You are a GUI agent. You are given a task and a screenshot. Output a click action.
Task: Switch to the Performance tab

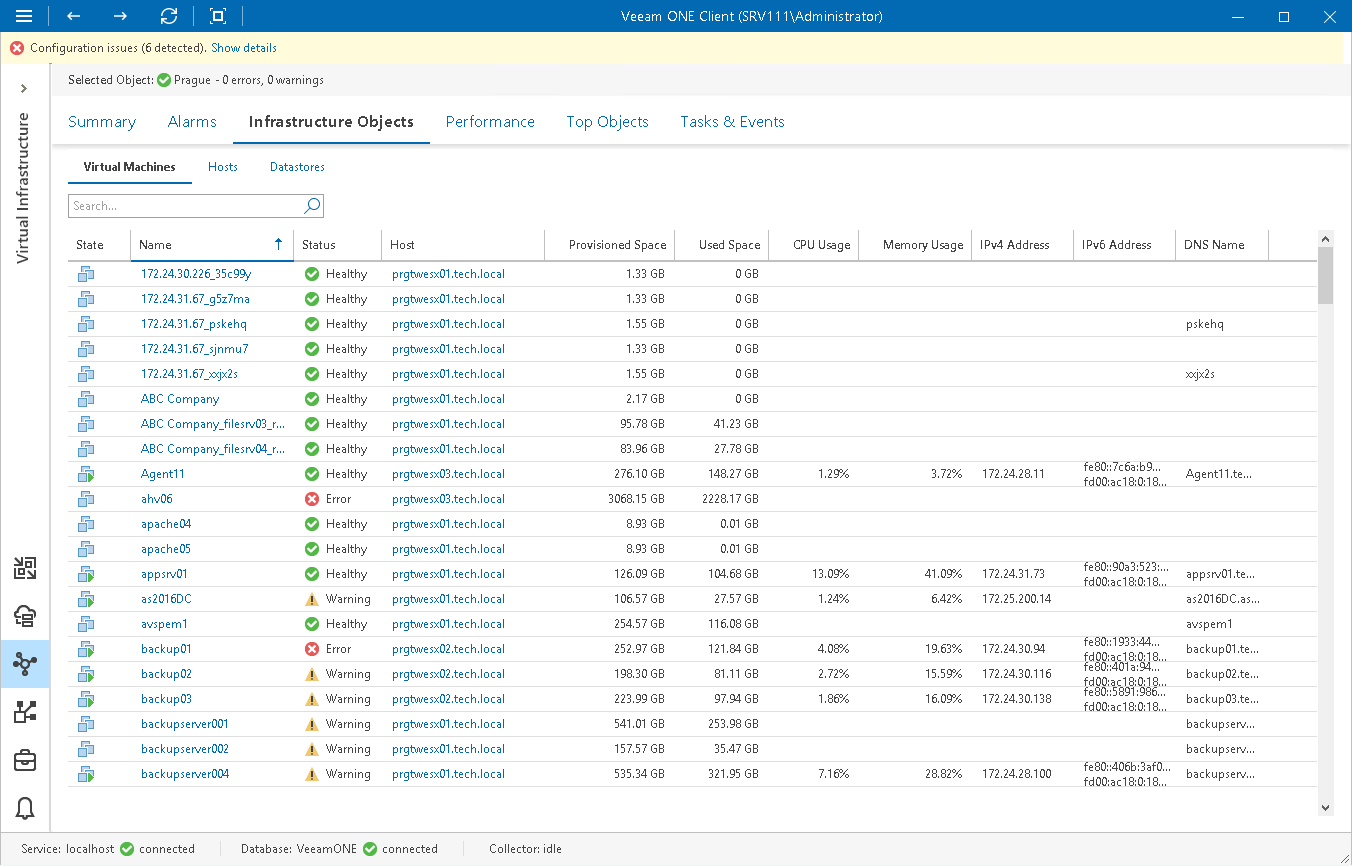pos(490,121)
